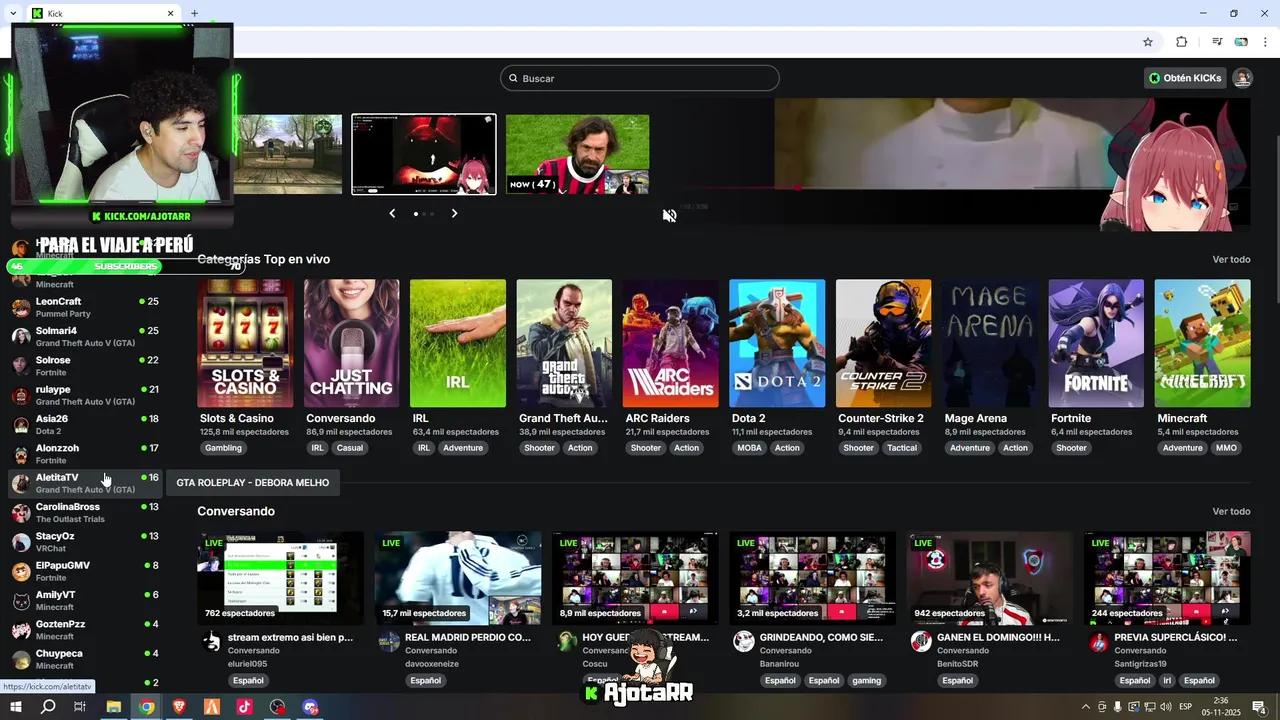Image resolution: width=1280 pixels, height=720 pixels.
Task: Open AletitaTV channel in sidebar
Action: click(85, 483)
